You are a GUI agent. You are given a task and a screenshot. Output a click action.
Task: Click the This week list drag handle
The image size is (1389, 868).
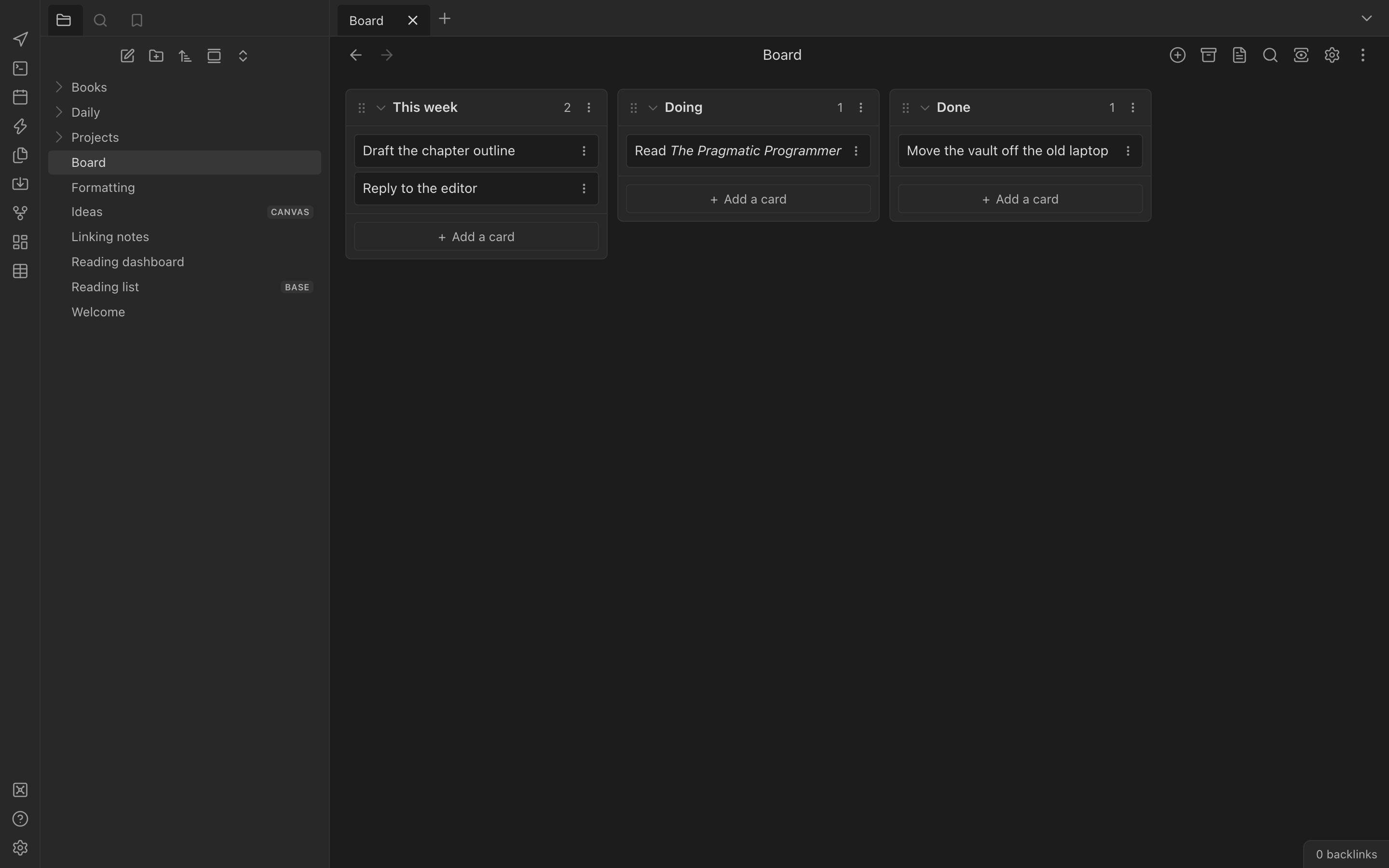point(362,108)
